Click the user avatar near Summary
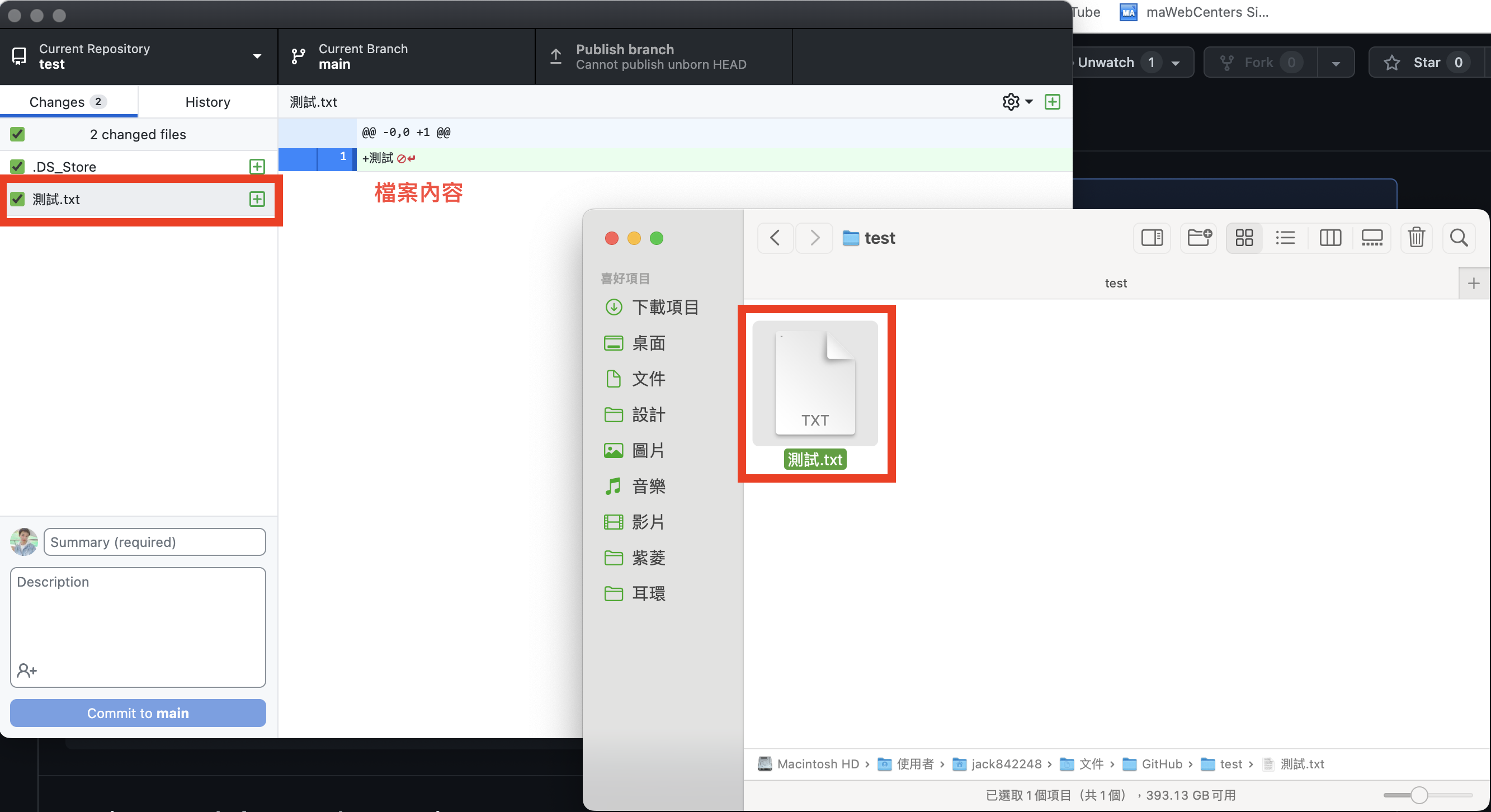The height and width of the screenshot is (812, 1491). click(23, 542)
